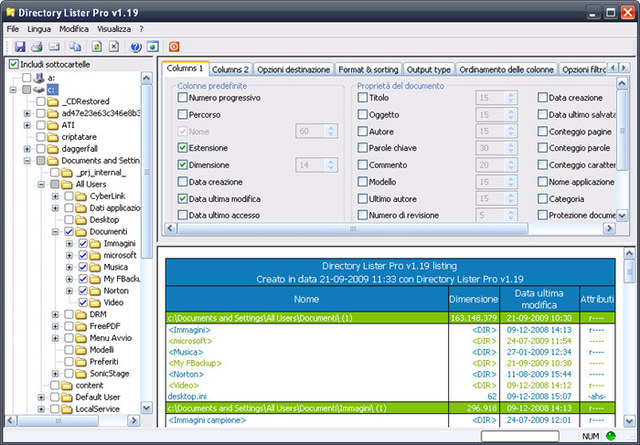640x445 pixels.
Task: Uncheck the Documenti folder checkbox
Action: click(69, 231)
